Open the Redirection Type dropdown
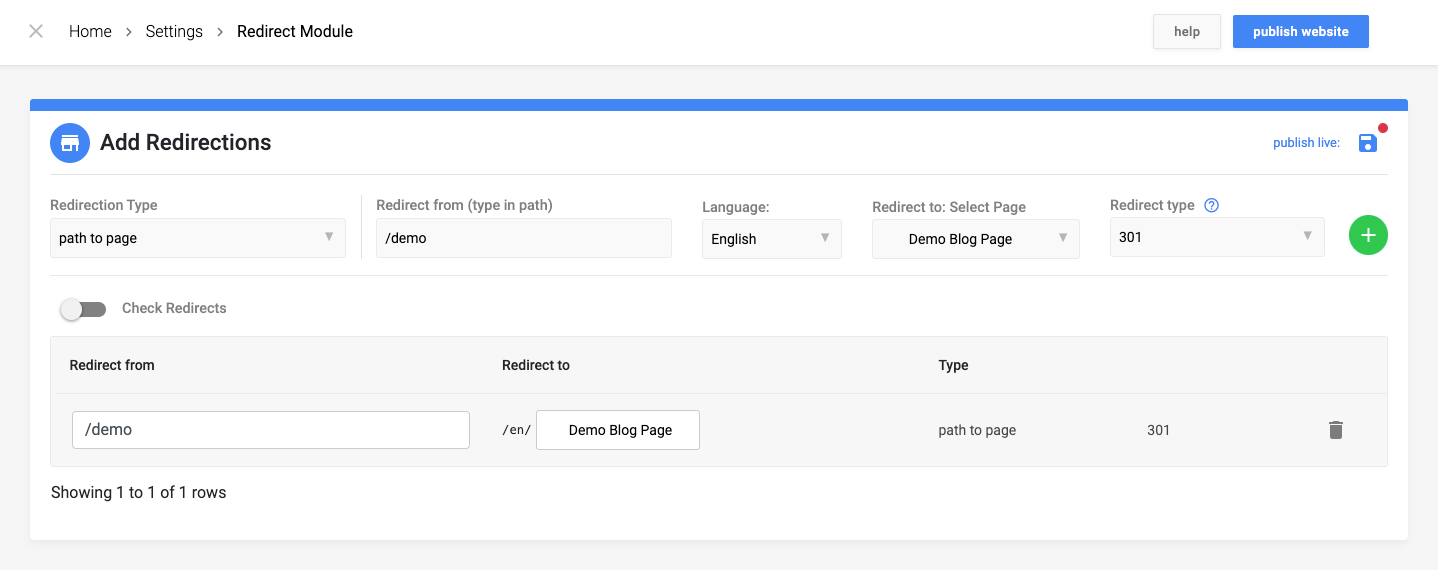The width and height of the screenshot is (1438, 570). pos(198,238)
